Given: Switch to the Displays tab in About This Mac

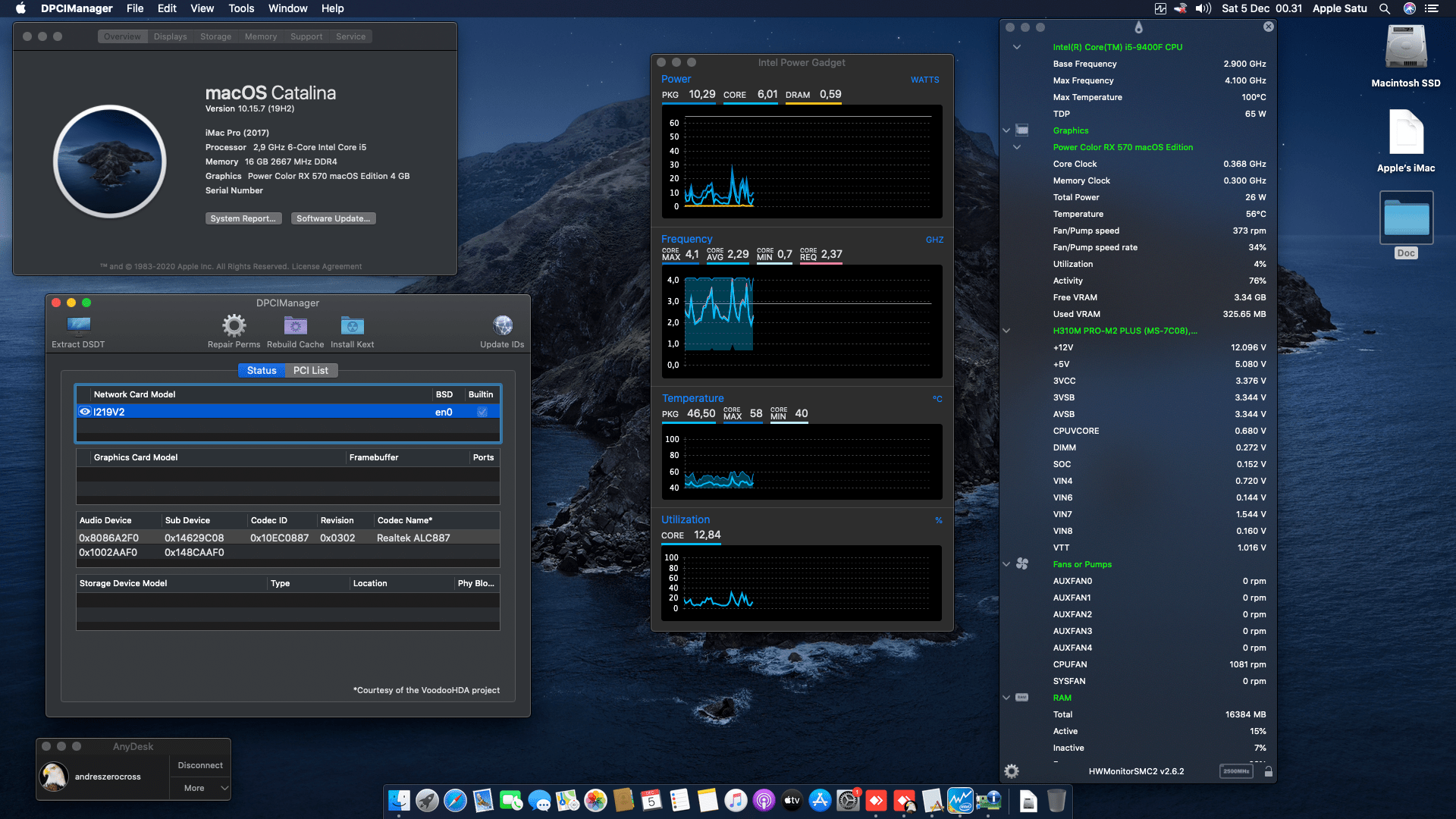Looking at the screenshot, I should 170,36.
